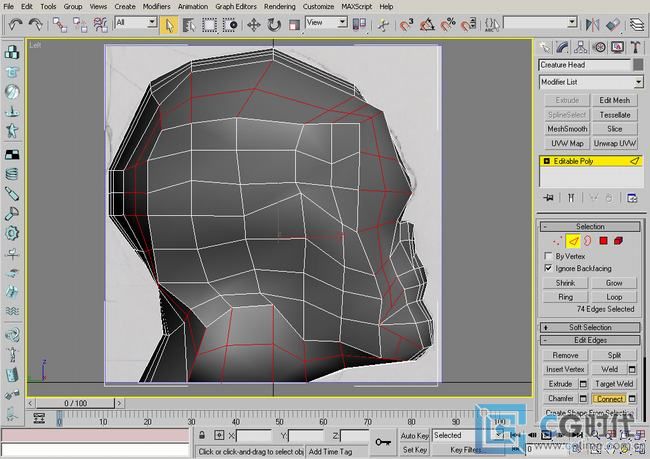This screenshot has height=459, width=650.
Task: Activate the Select Object arrow tool
Action: click(x=169, y=25)
